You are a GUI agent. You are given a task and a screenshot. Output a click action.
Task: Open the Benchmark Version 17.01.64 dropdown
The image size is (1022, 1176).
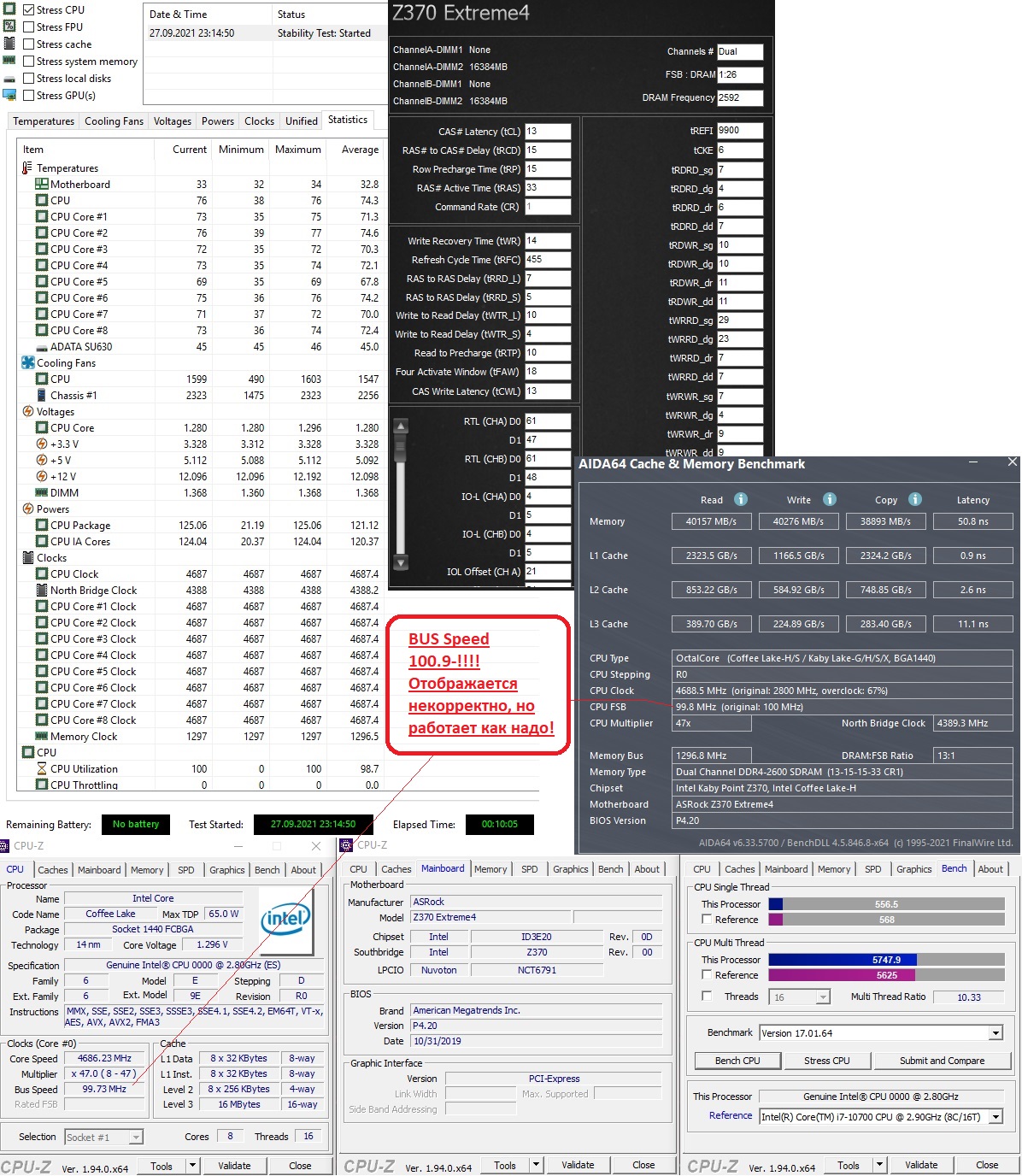click(996, 1032)
